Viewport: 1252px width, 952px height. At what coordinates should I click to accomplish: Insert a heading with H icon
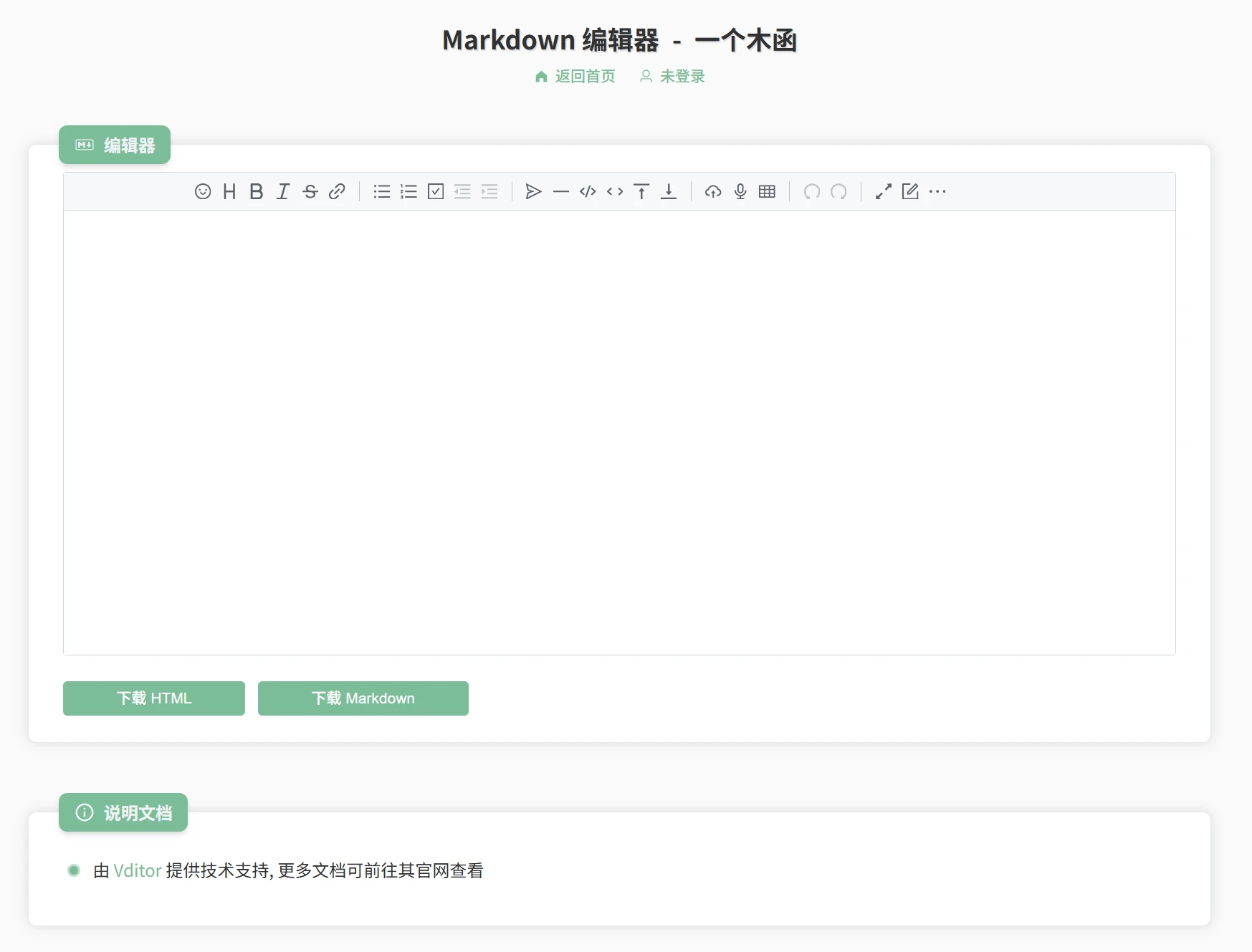(x=229, y=191)
